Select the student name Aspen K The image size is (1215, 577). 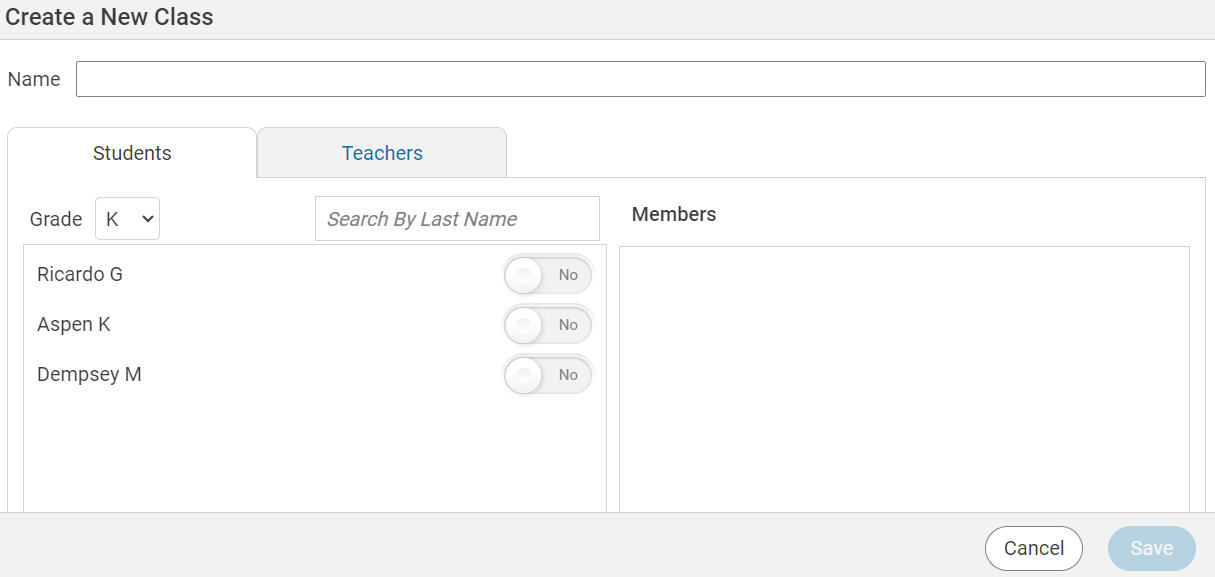click(74, 325)
